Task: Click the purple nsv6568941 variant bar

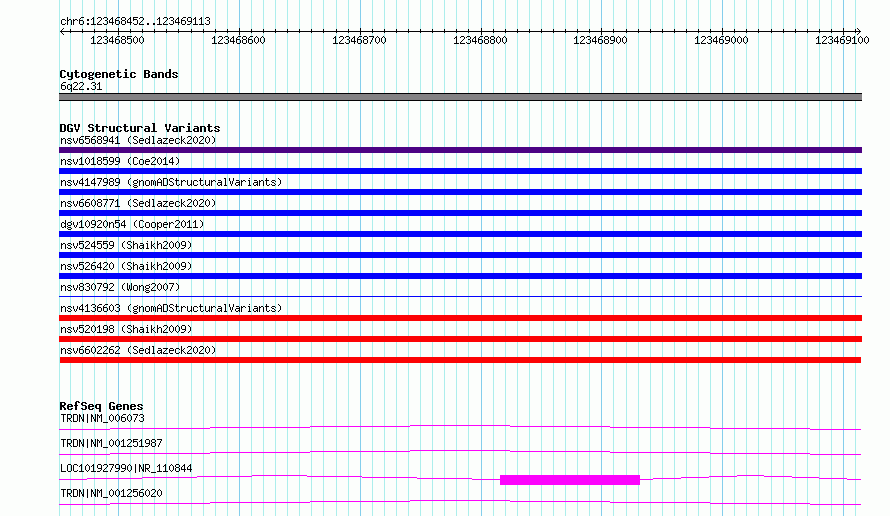Action: click(460, 150)
